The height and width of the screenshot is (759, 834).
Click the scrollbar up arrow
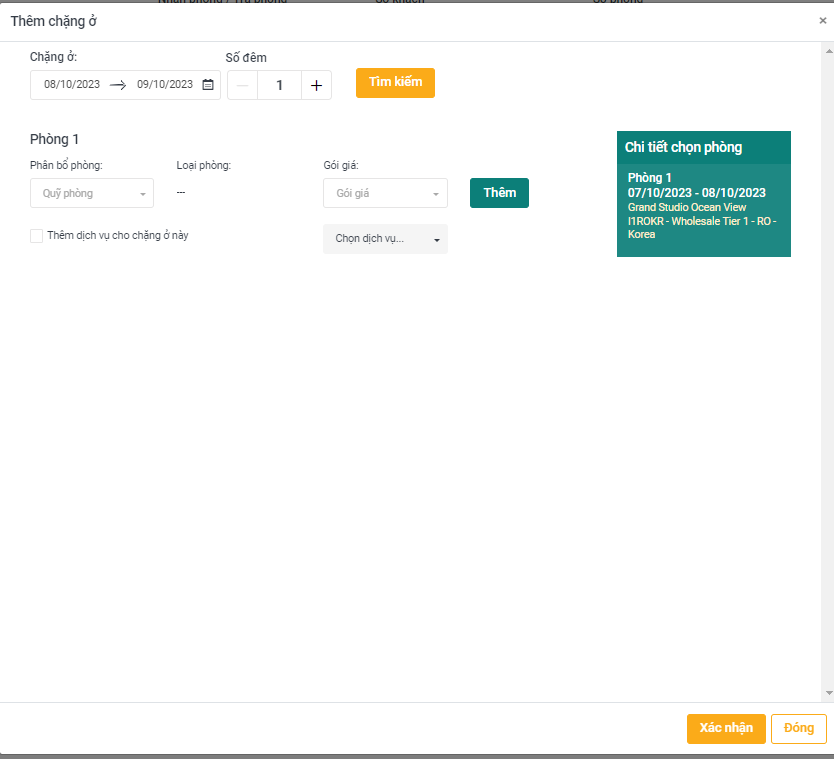(827, 48)
